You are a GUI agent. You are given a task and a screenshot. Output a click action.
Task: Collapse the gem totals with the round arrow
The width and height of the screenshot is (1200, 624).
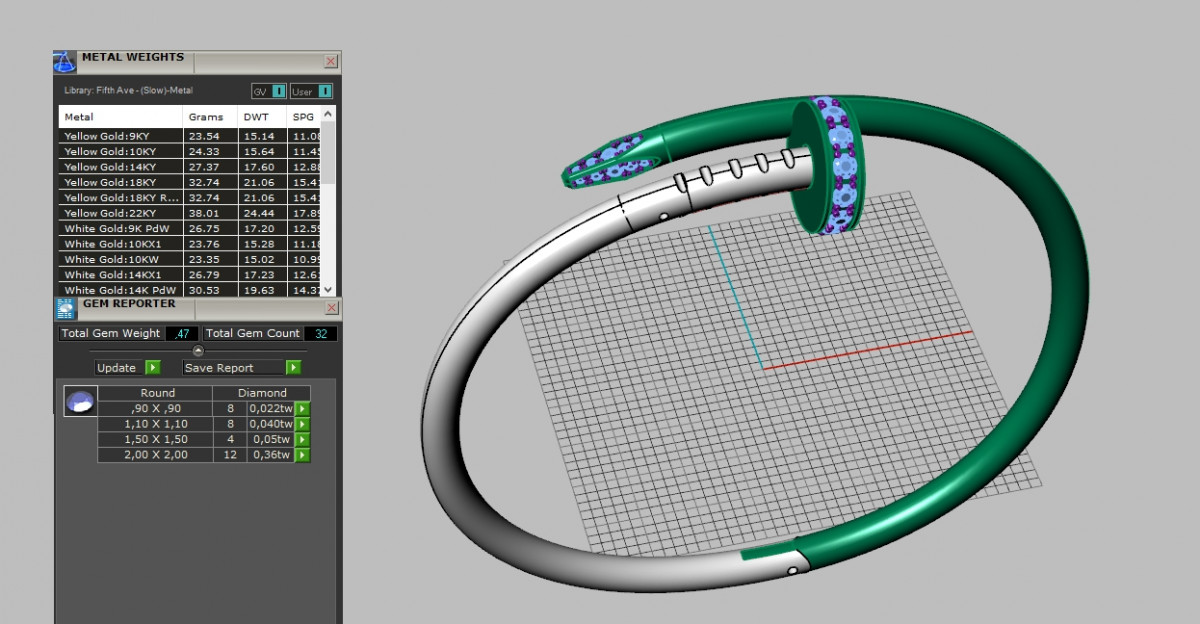tap(198, 350)
